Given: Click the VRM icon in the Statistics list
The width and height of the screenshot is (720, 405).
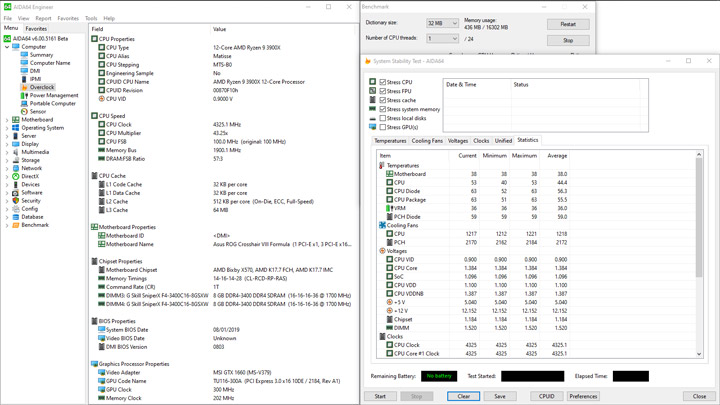Looking at the screenshot, I should 389,208.
